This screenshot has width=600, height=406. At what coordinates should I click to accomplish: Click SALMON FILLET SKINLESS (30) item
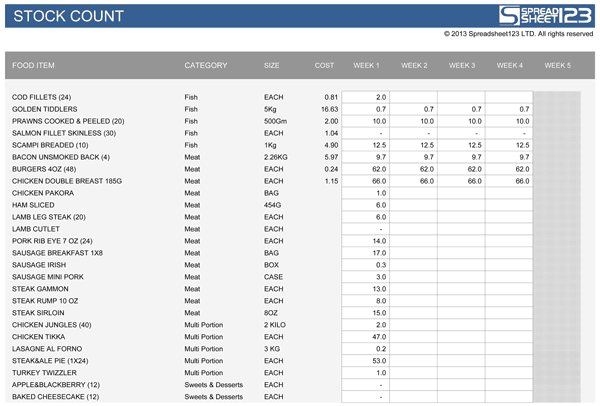64,133
